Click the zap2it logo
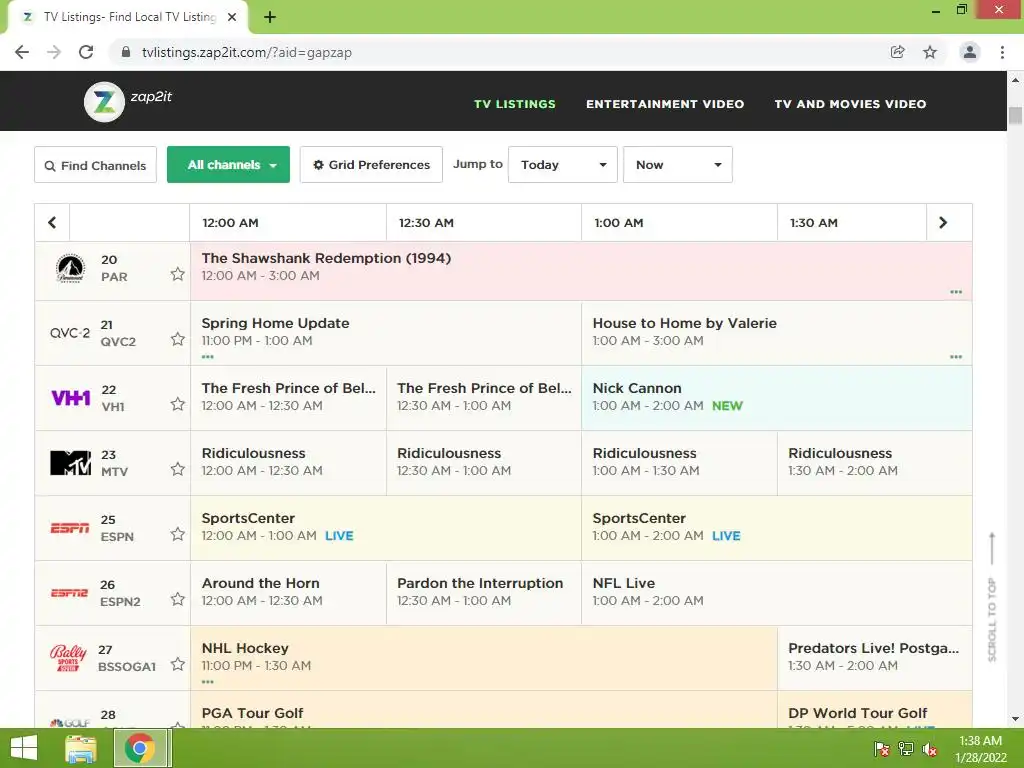This screenshot has width=1024, height=768. pos(128,101)
